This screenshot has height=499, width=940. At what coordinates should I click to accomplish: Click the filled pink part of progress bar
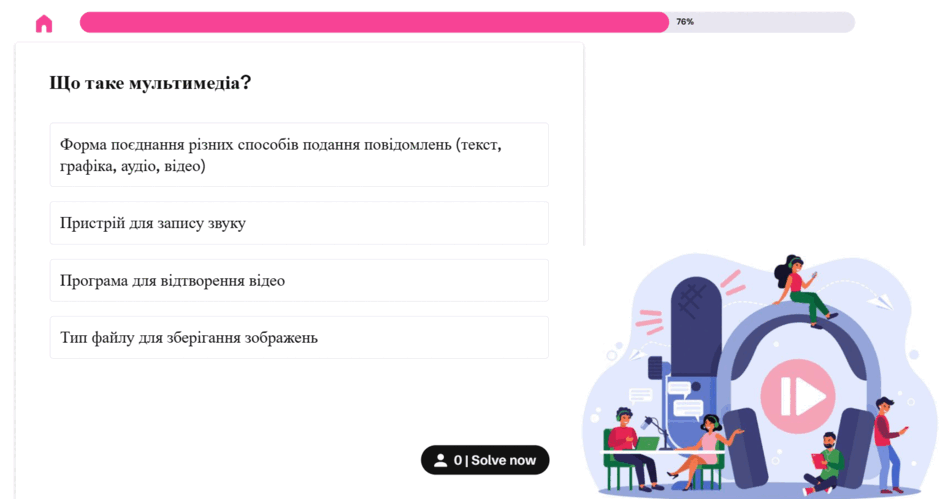click(x=374, y=22)
